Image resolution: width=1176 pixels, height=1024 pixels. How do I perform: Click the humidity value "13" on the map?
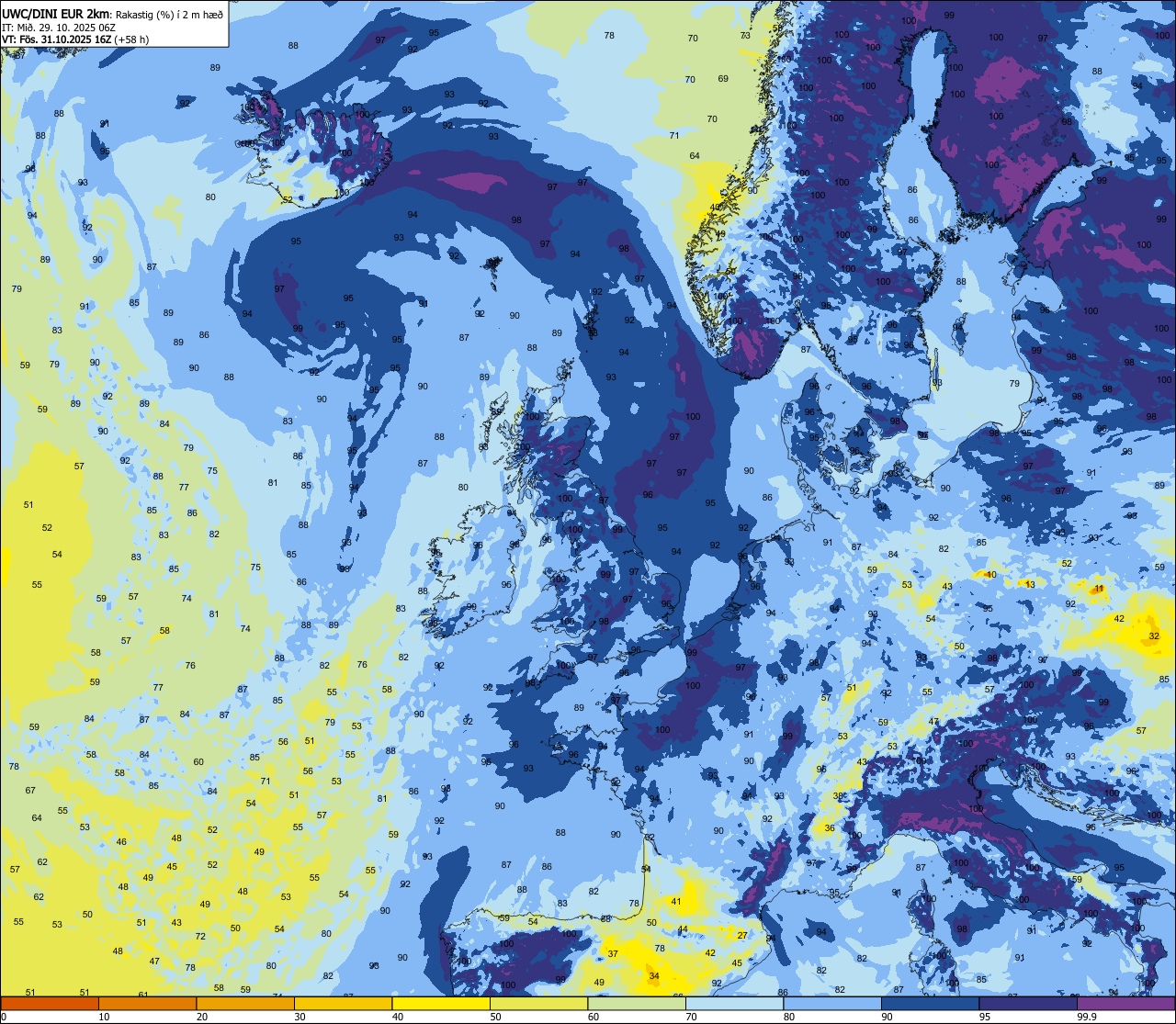point(1030,584)
